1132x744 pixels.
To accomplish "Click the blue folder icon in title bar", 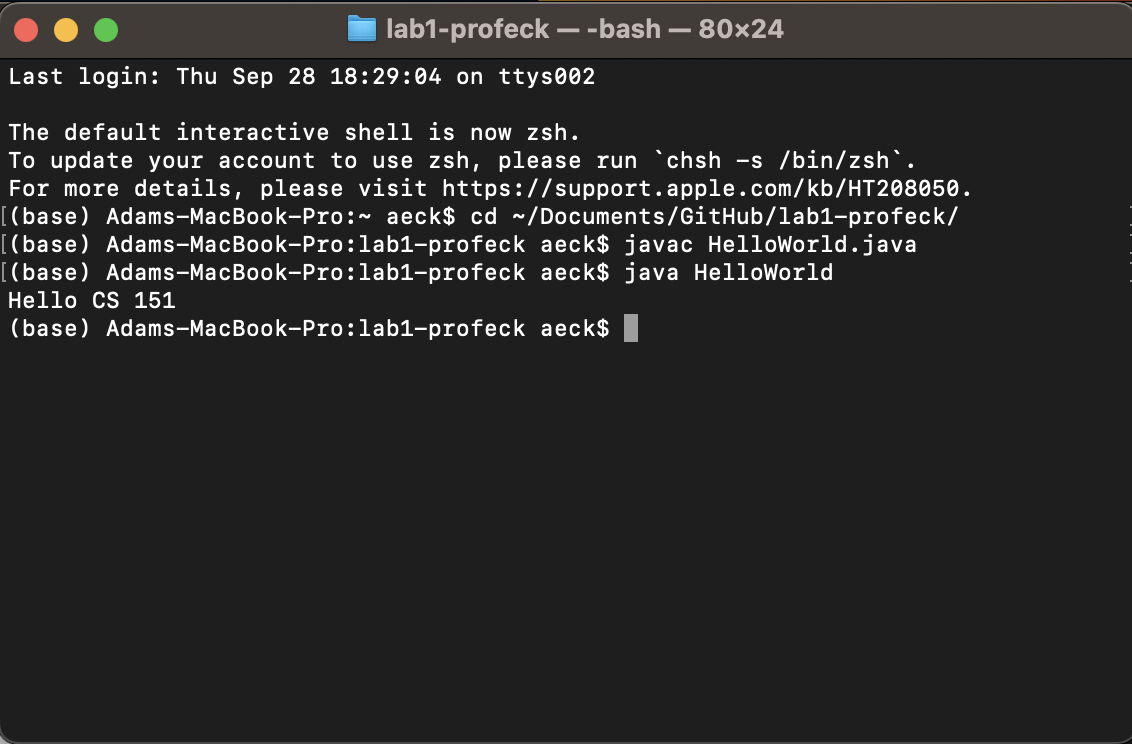I will point(361,29).
